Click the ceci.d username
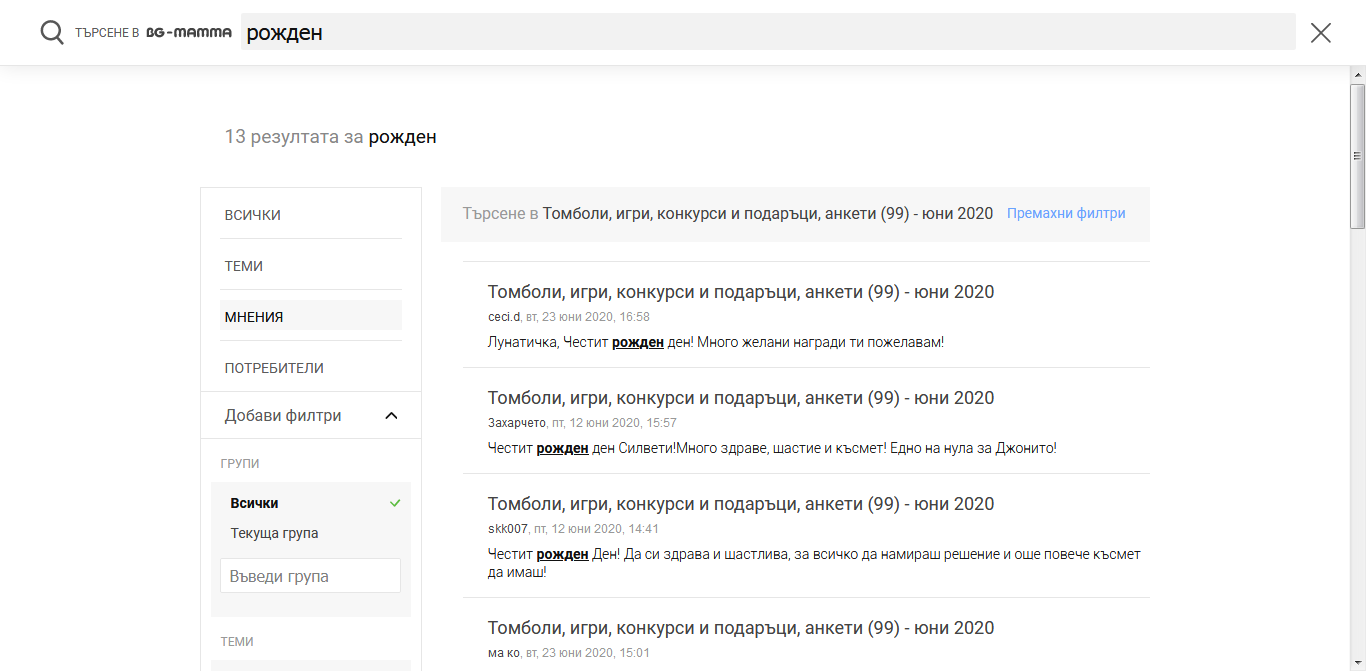Screen dimensions: 1366x671 pyautogui.click(x=504, y=317)
